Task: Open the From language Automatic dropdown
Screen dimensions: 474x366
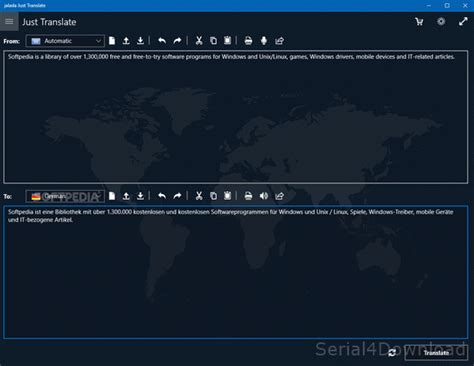Action: [65, 41]
